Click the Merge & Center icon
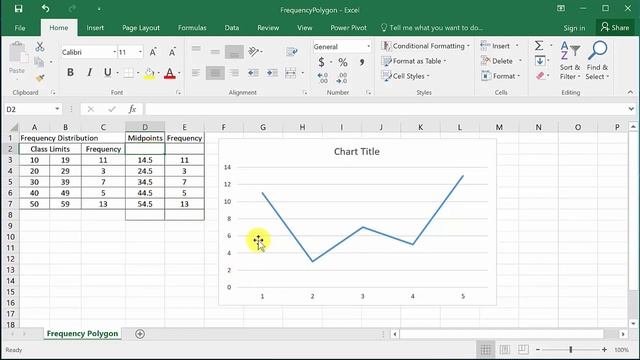The width and height of the screenshot is (640, 360). [291, 73]
